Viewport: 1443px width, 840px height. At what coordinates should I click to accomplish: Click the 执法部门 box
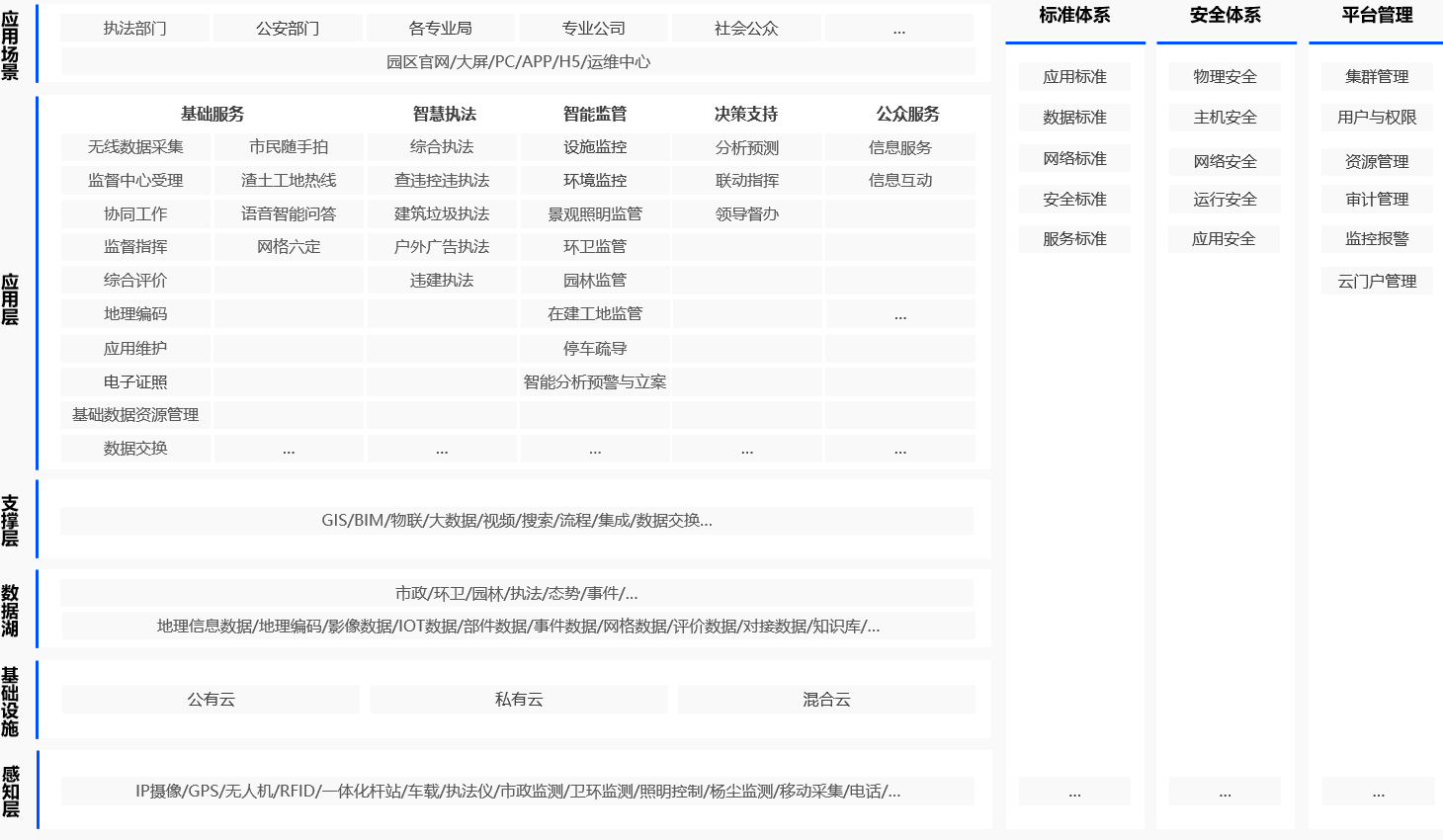135,29
